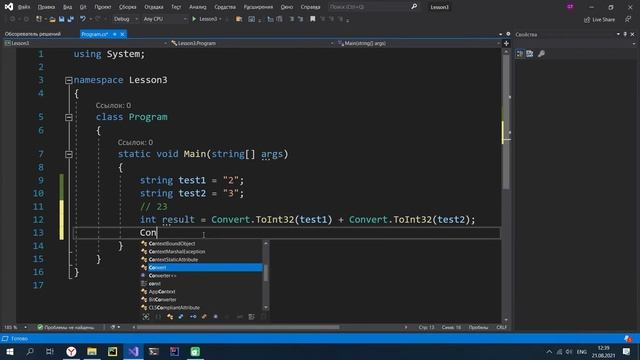
Task: Select const keyword in the completion list
Action: [201, 284]
